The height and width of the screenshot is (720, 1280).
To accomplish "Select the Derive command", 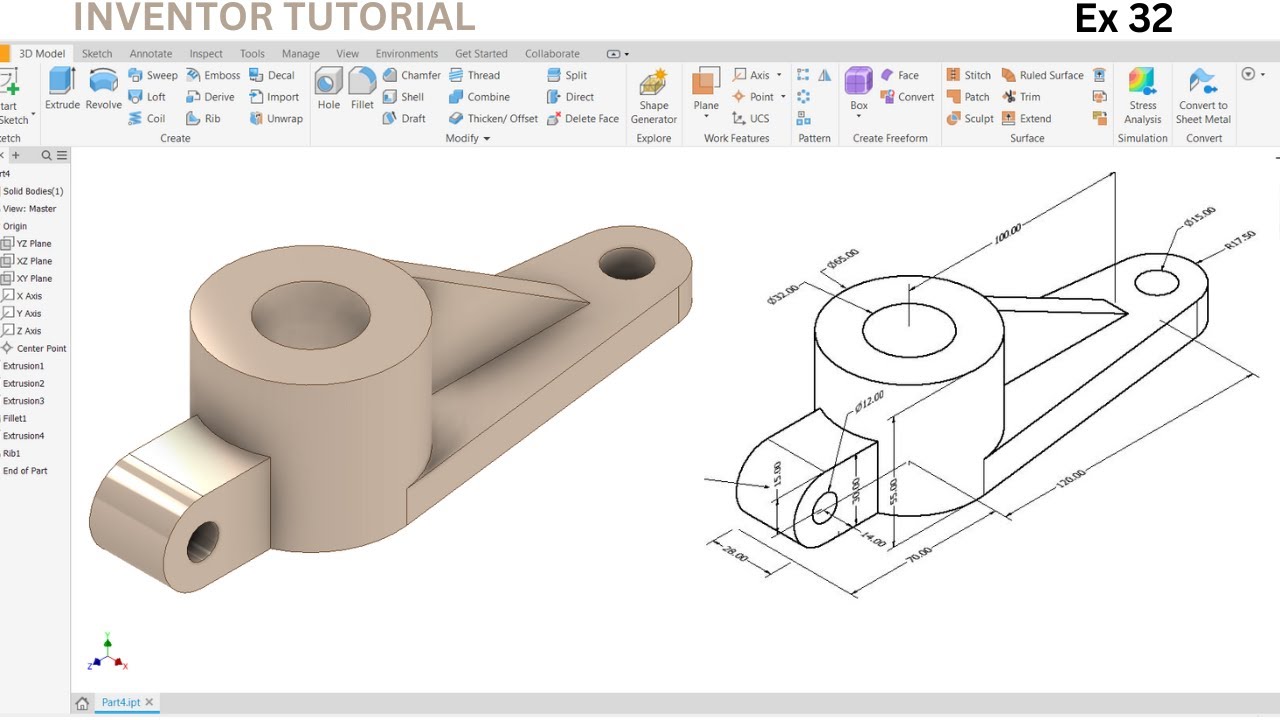I will (x=210, y=97).
